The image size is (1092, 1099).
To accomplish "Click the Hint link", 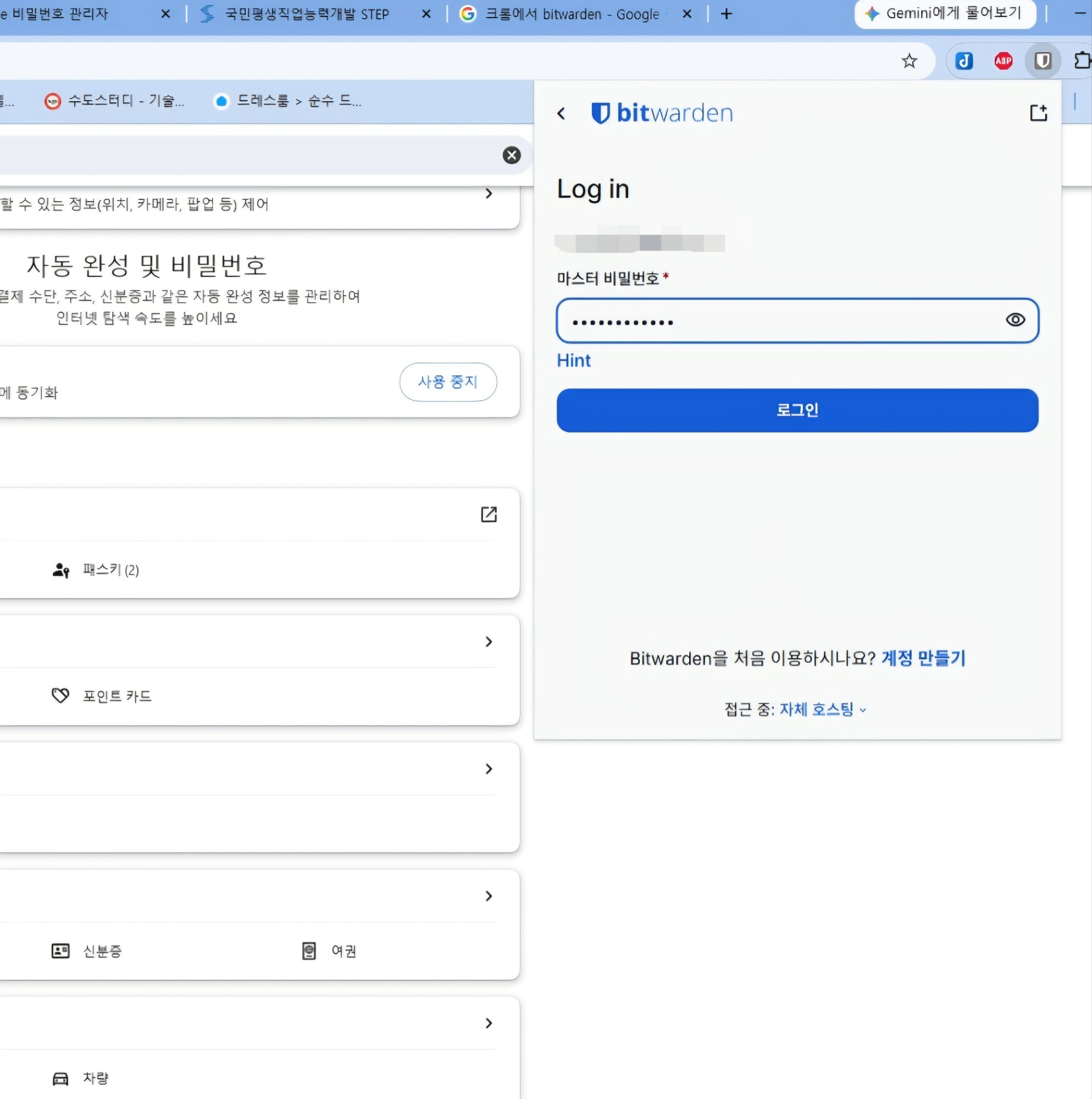I will pos(574,360).
